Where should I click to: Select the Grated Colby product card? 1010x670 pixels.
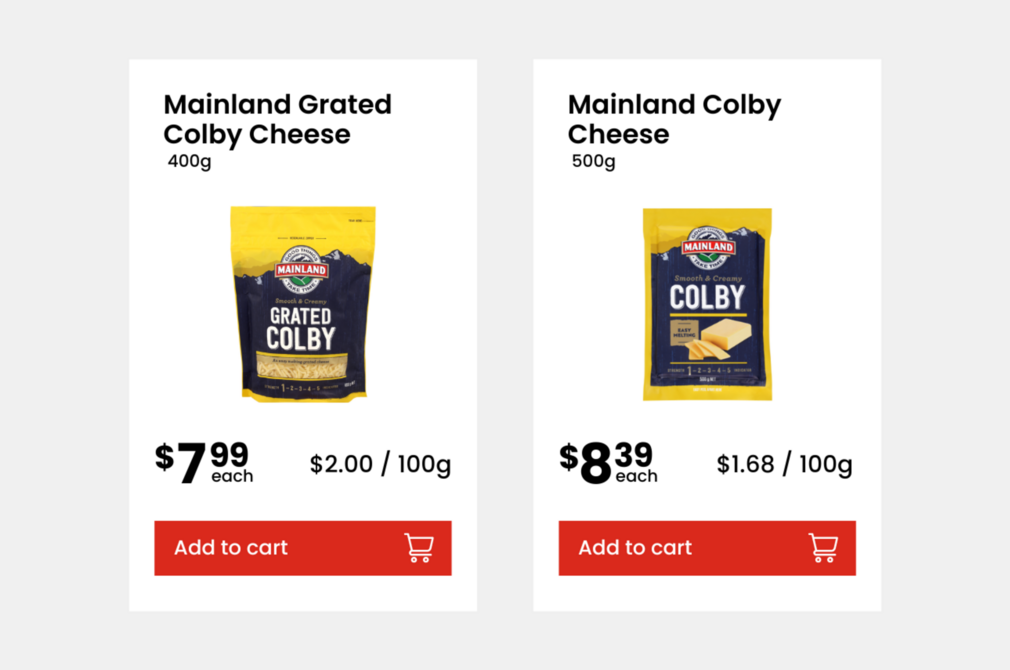click(x=302, y=335)
